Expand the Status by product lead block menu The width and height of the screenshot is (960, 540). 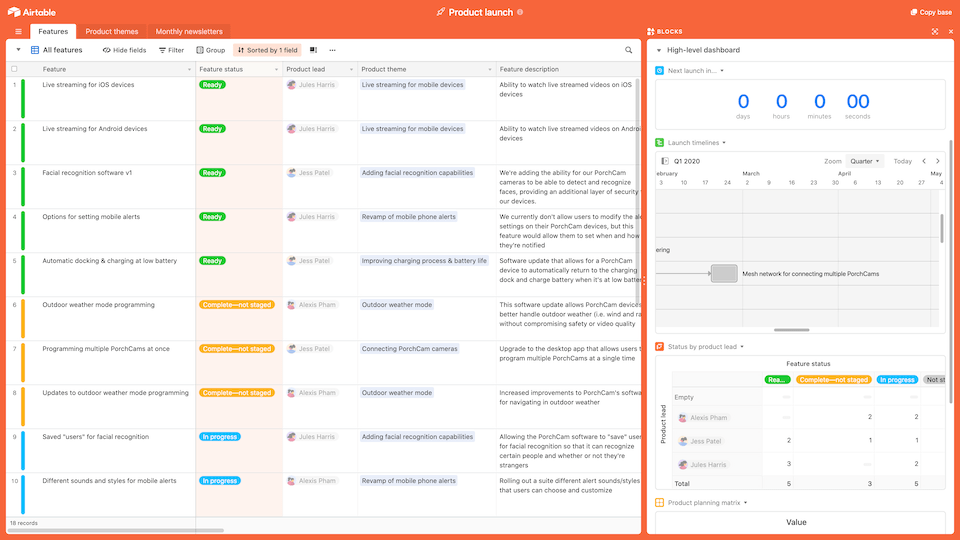[742, 347]
